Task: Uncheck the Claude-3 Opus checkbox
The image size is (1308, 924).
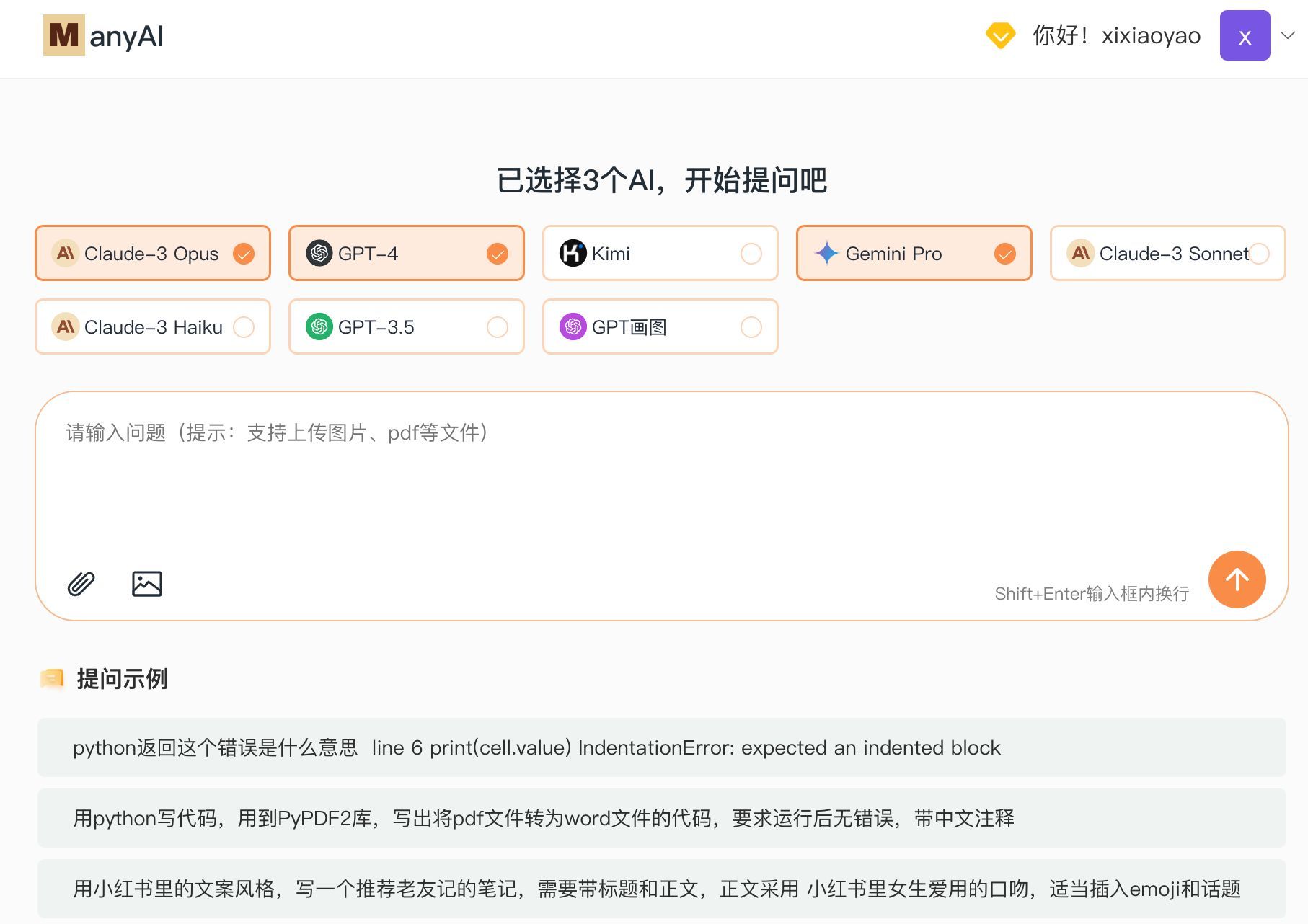Action: coord(244,254)
